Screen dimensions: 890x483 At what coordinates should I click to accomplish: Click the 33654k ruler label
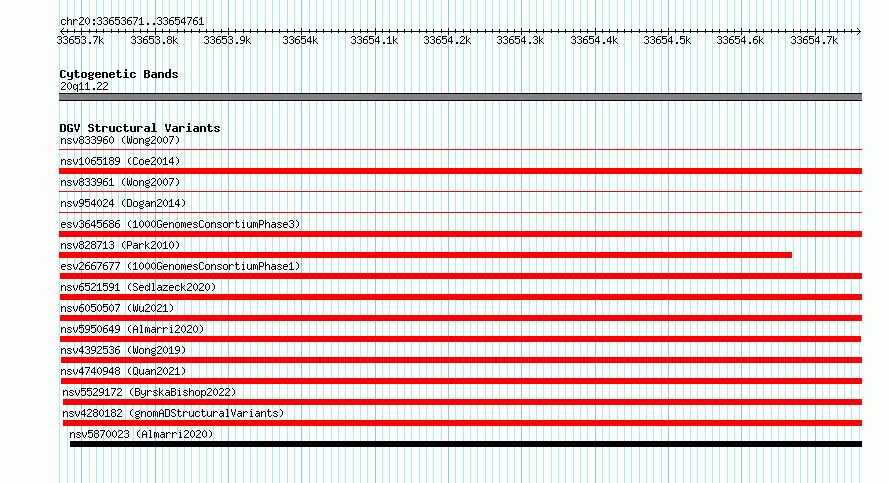(300, 40)
